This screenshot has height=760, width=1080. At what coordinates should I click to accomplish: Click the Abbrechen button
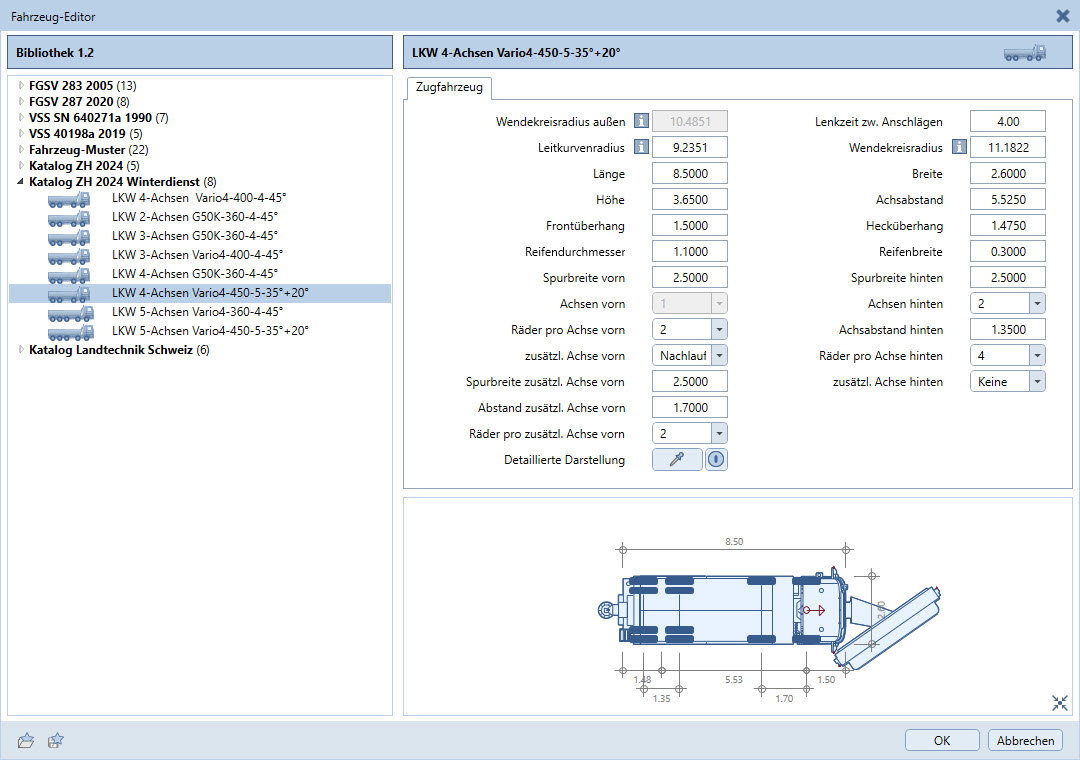[x=1025, y=741]
